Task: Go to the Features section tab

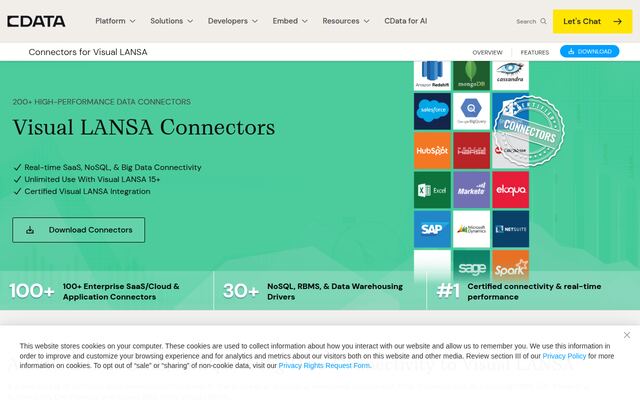Action: coord(535,53)
